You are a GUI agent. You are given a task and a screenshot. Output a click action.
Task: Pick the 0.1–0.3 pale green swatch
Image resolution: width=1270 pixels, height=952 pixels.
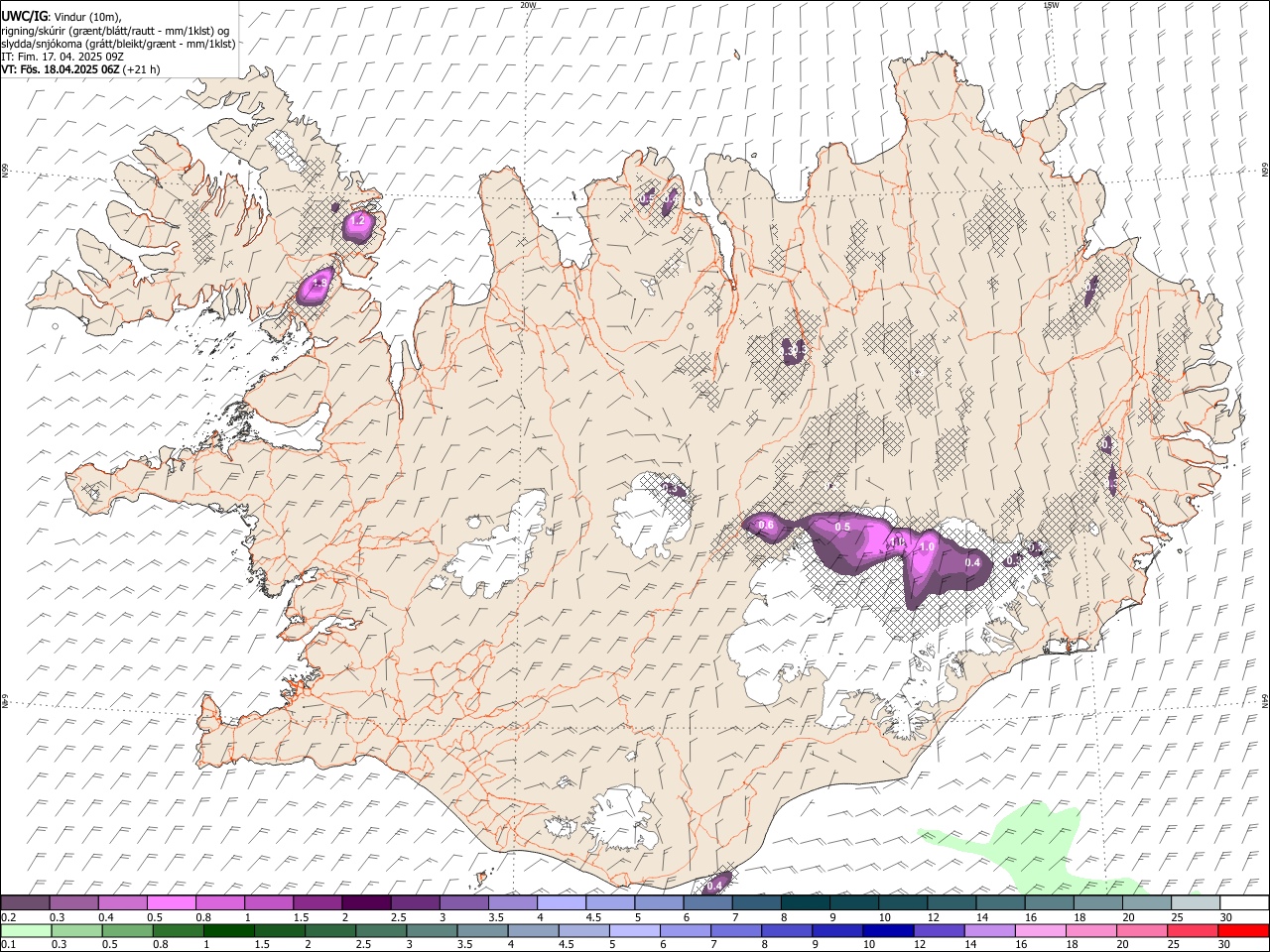[x=26, y=931]
